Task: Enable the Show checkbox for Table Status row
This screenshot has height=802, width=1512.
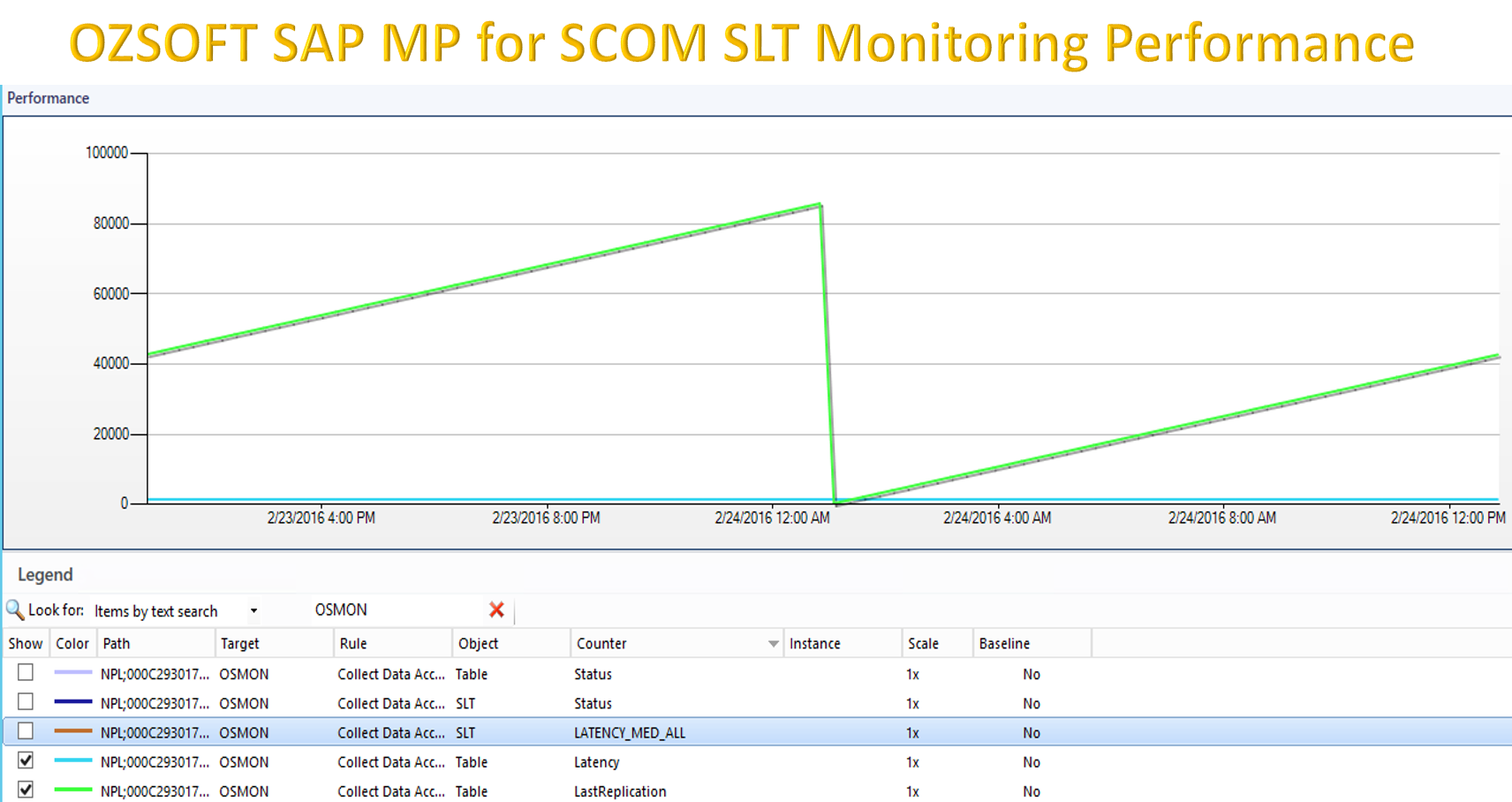Action: pos(25,673)
